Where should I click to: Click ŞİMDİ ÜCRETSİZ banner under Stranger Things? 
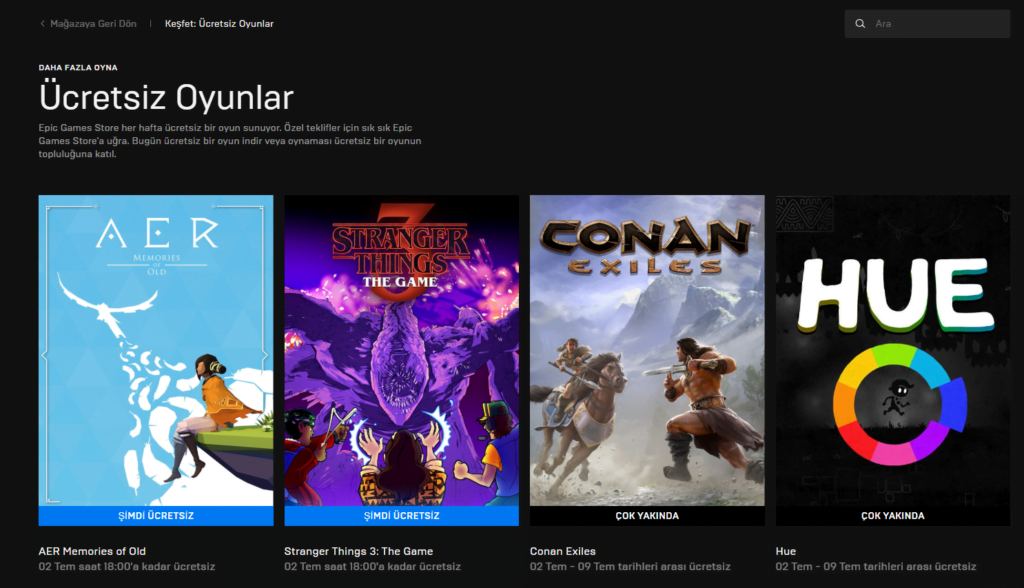[401, 516]
